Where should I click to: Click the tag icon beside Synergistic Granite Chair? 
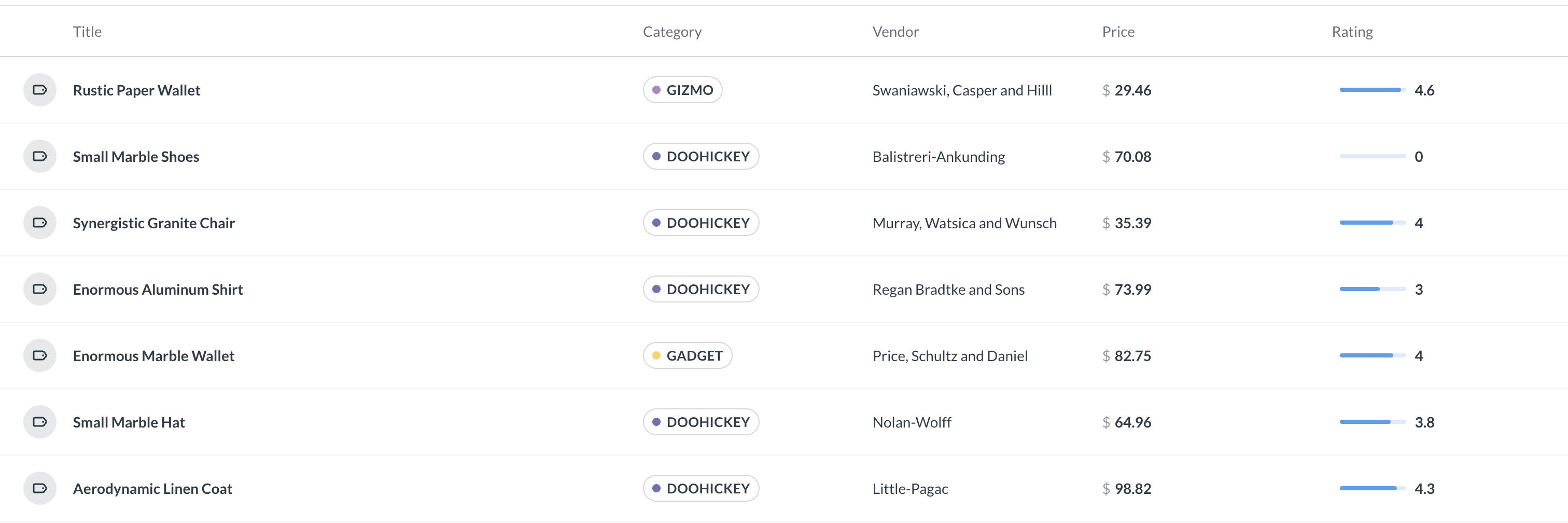pos(39,222)
